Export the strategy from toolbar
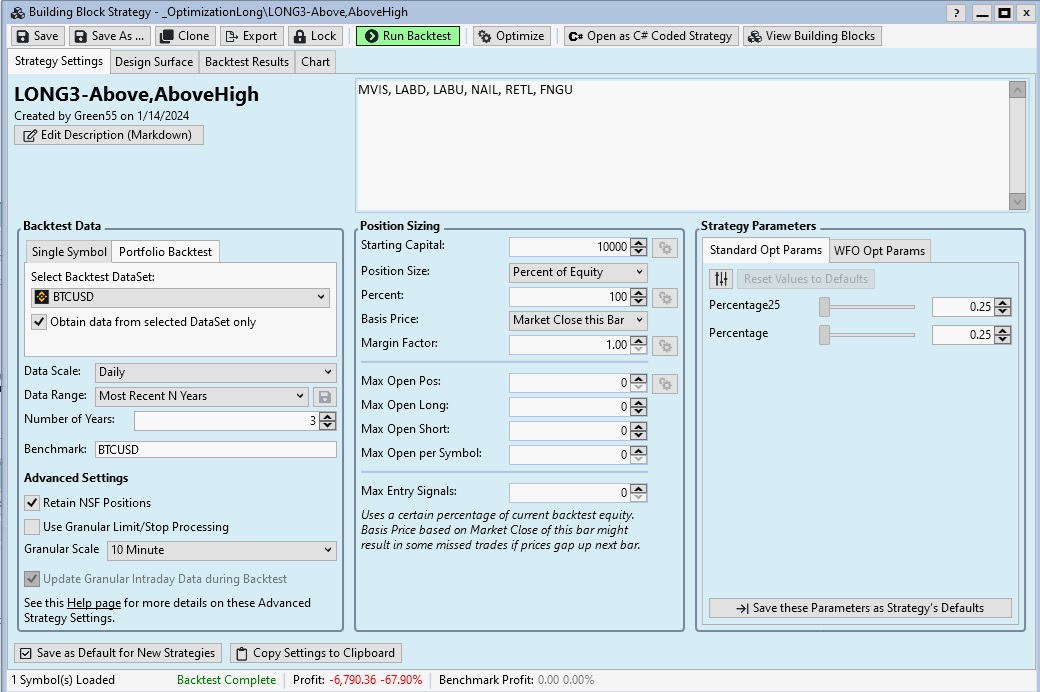Screen dimensions: 1040x692 (x=250, y=36)
